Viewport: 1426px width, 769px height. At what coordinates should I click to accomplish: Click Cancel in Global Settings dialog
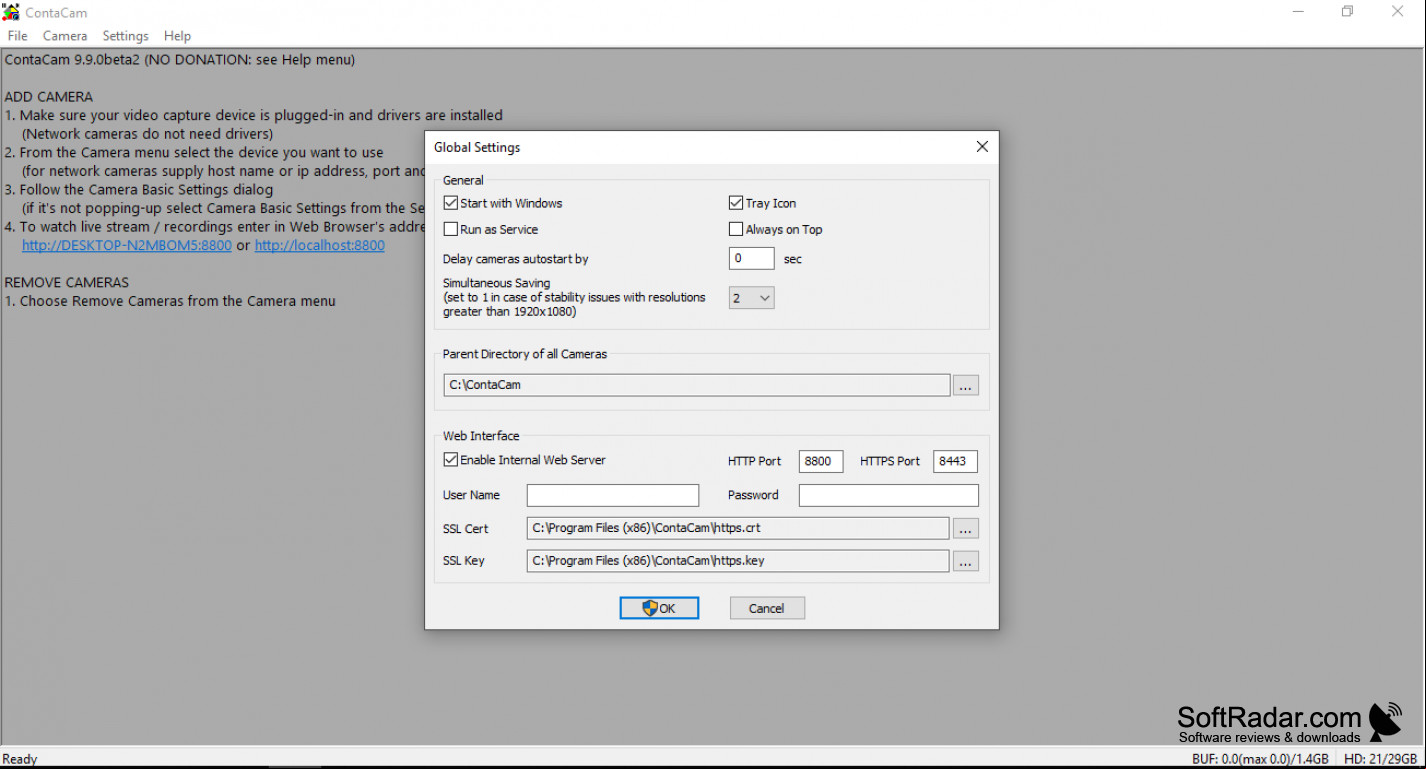click(767, 608)
